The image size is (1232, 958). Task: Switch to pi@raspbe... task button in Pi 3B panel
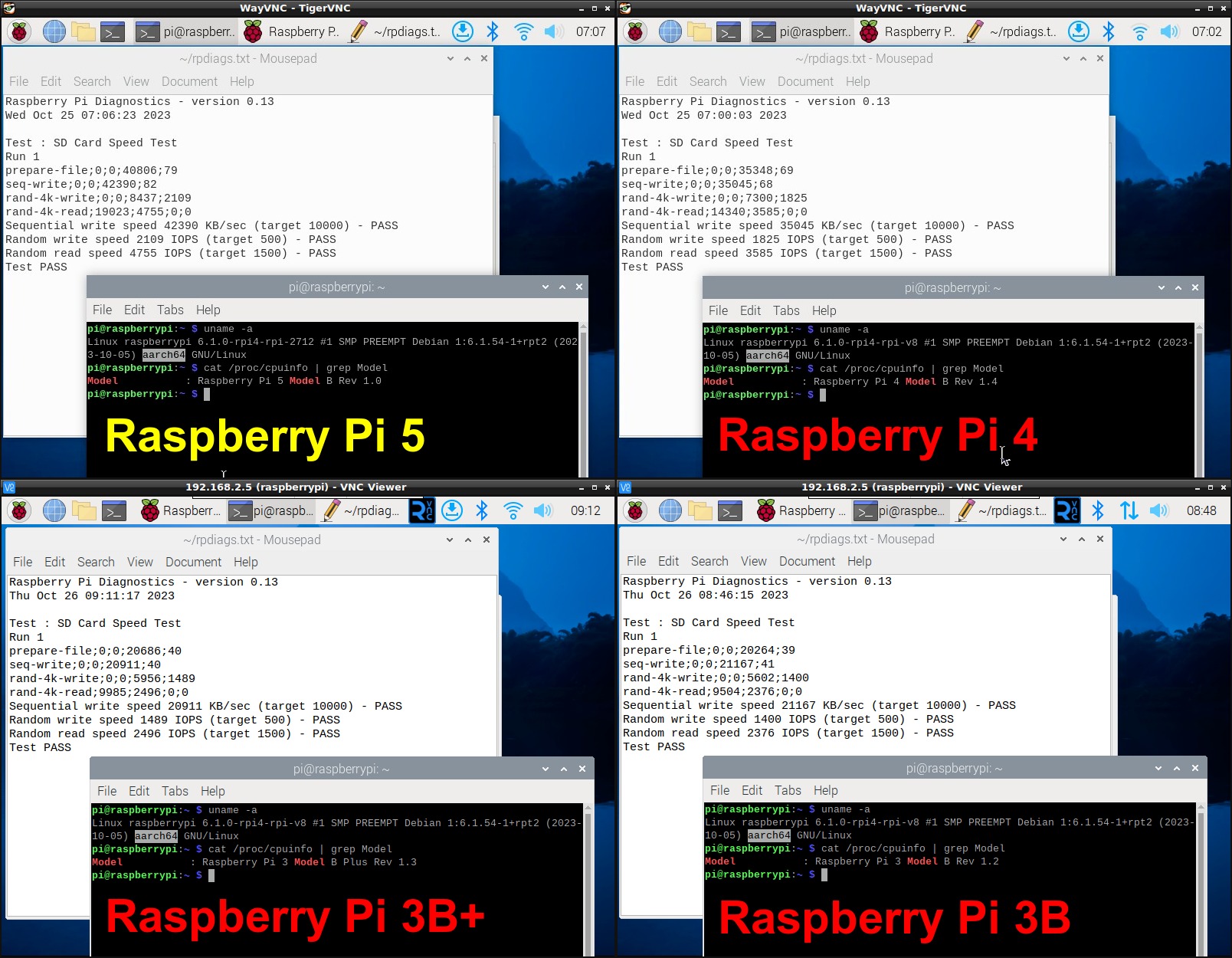tap(900, 510)
